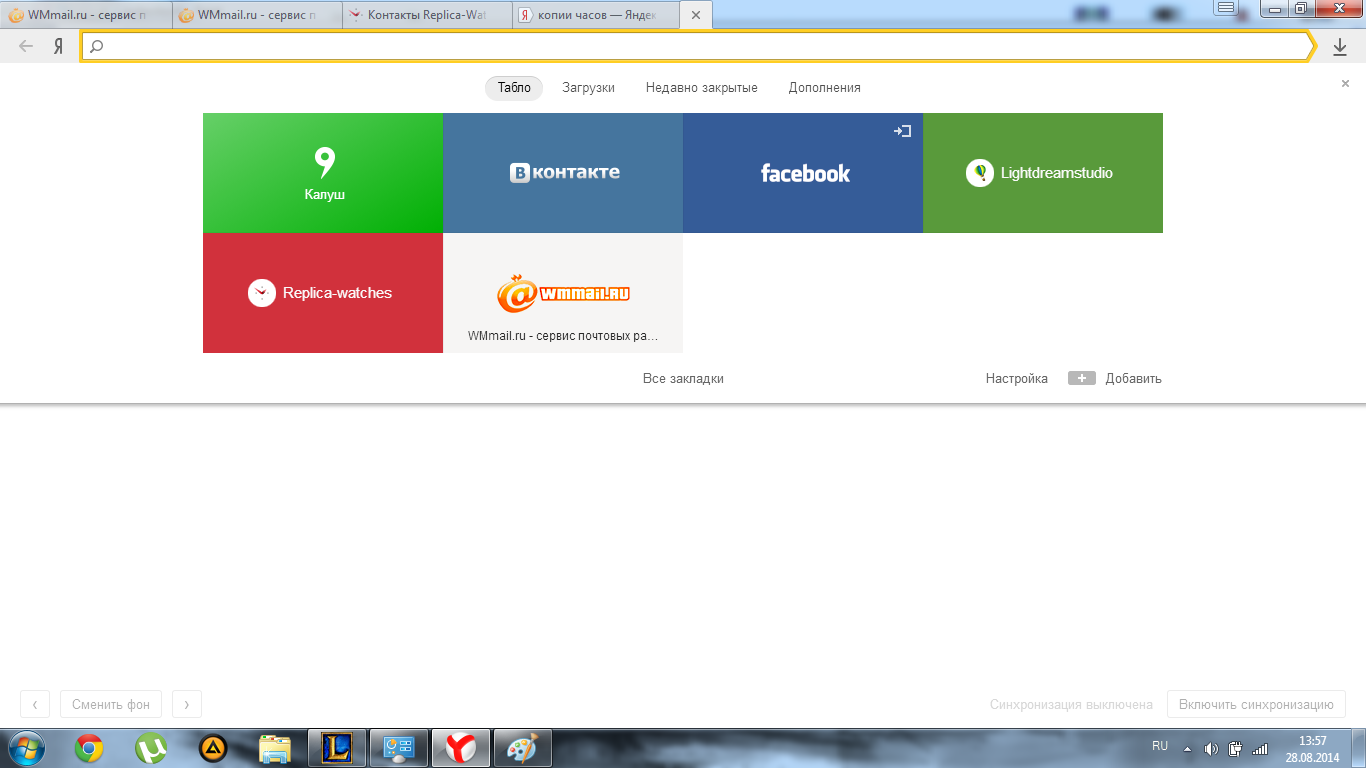The height and width of the screenshot is (768, 1366).
Task: Click the Yandex "Я" home icon
Action: tap(59, 46)
